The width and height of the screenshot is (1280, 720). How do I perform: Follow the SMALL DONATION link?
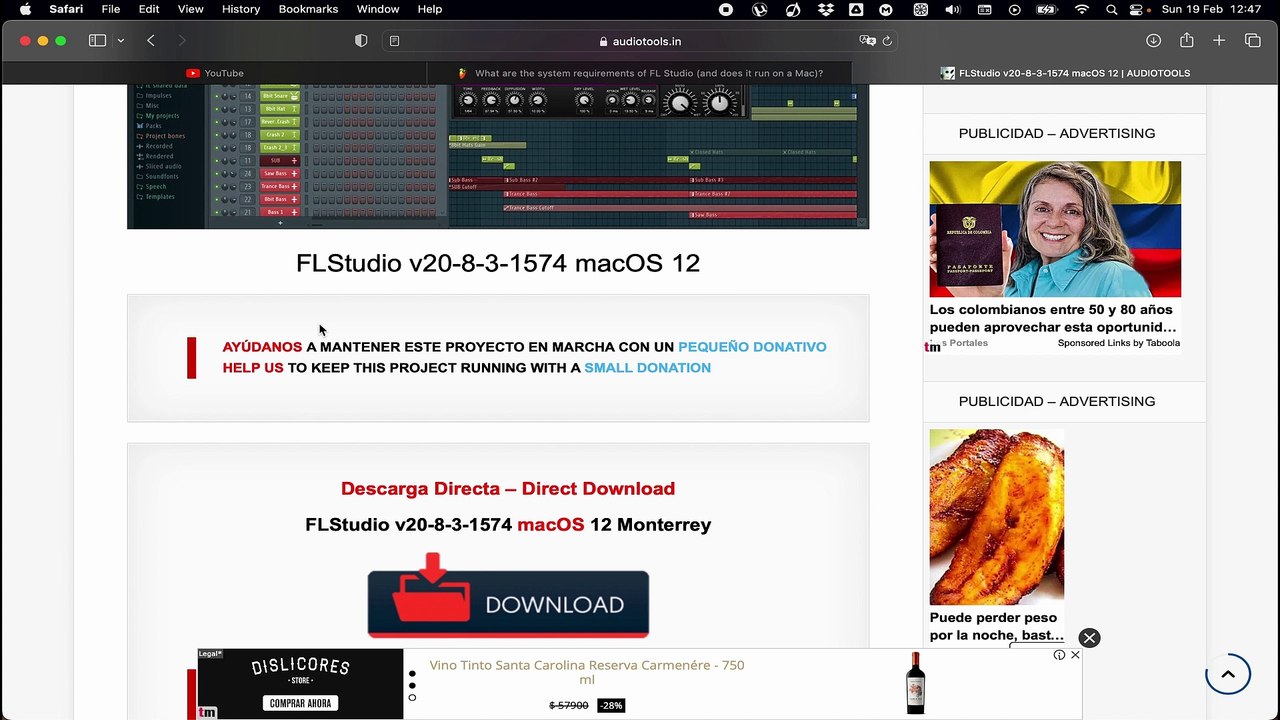(x=647, y=368)
